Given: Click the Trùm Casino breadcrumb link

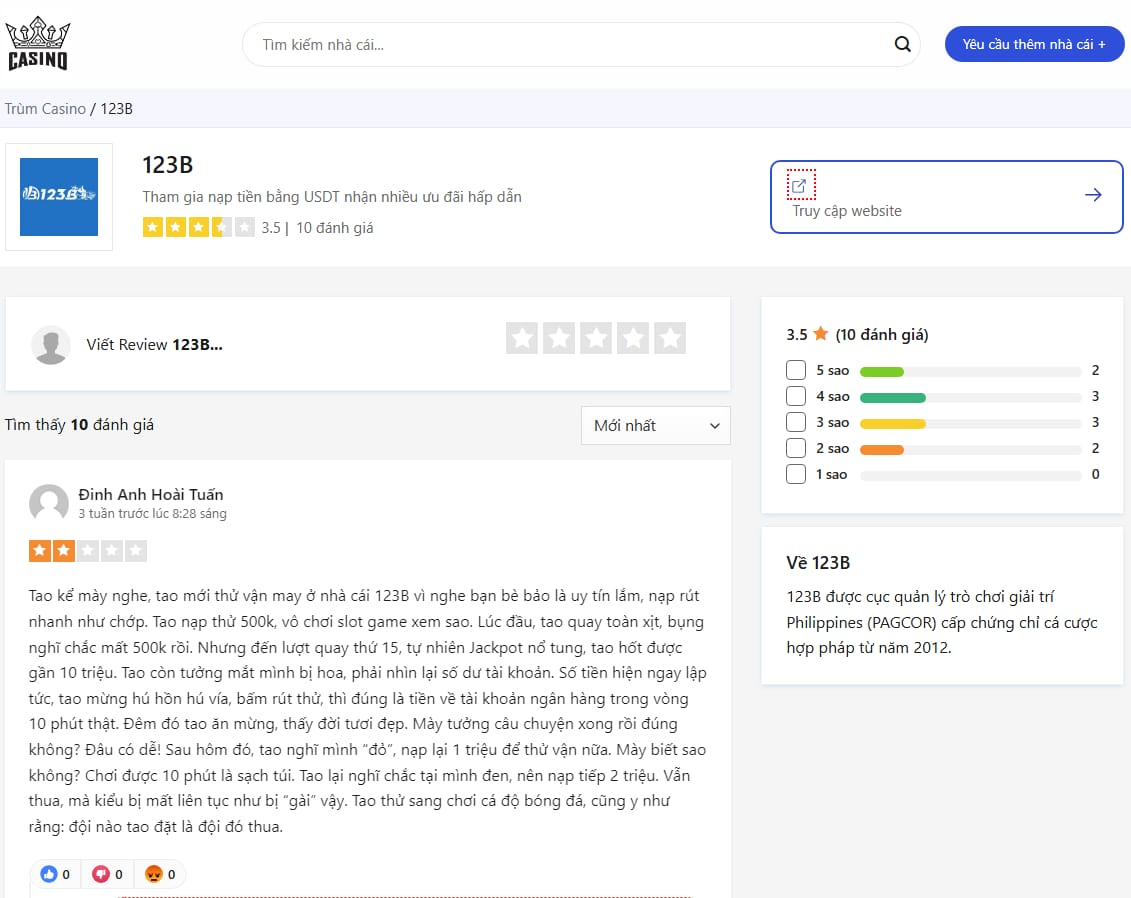Looking at the screenshot, I should 45,109.
